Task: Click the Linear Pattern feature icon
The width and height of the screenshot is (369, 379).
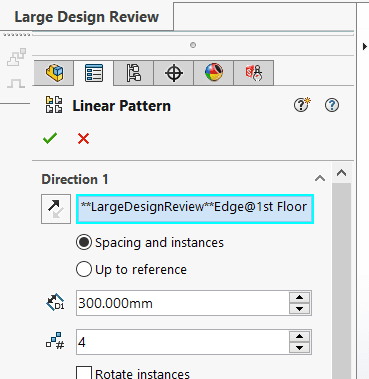Action: coord(54,105)
